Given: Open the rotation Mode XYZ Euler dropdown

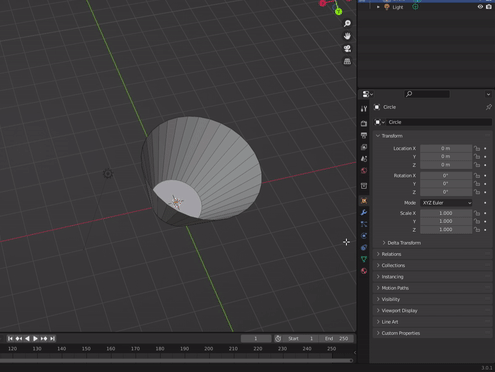Looking at the screenshot, I should 446,203.
